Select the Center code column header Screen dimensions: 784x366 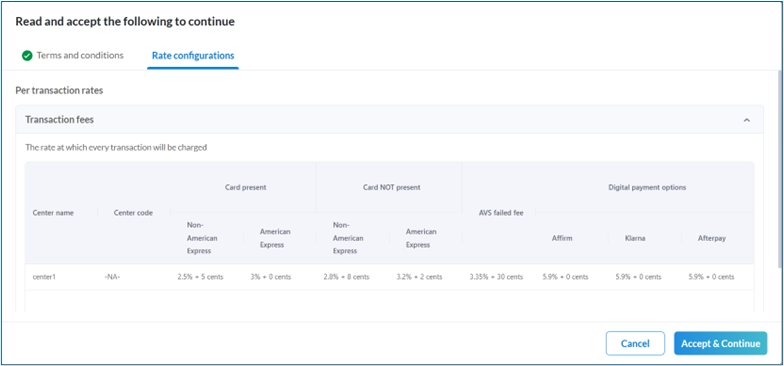coord(133,212)
